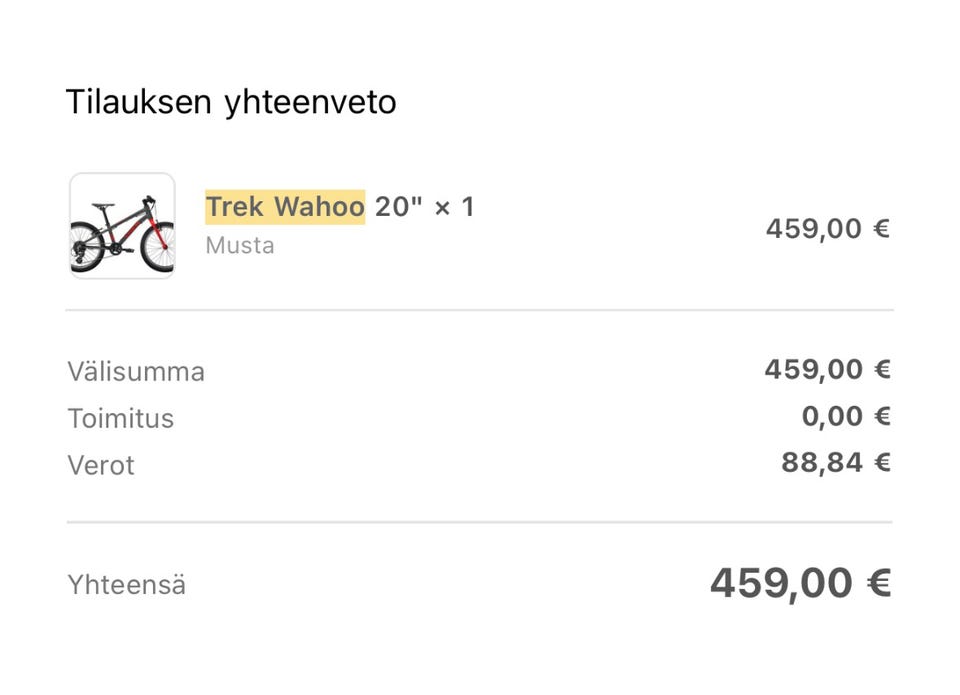Click the divider line above Yhteensä
Viewport: 960px width, 695px height.
pos(480,522)
